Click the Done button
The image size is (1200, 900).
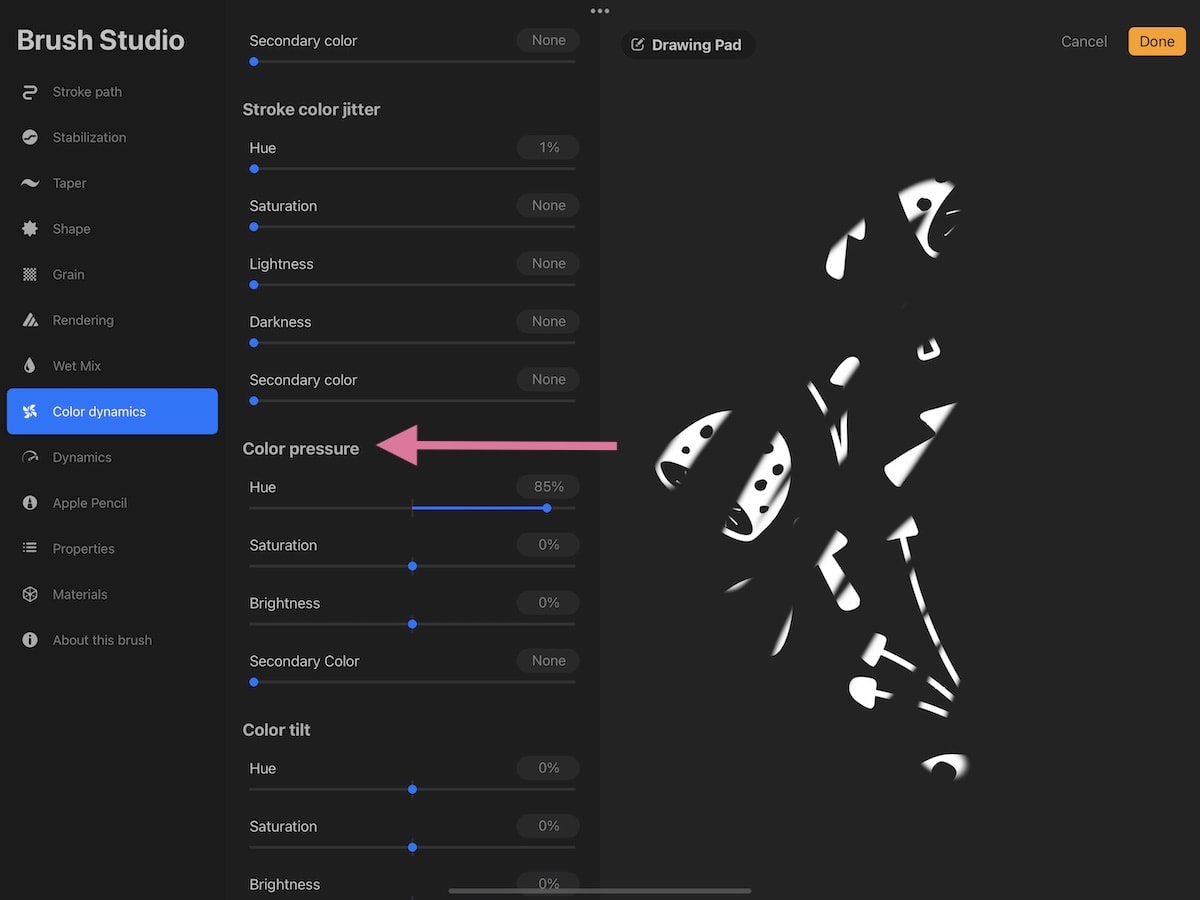[x=1157, y=41]
